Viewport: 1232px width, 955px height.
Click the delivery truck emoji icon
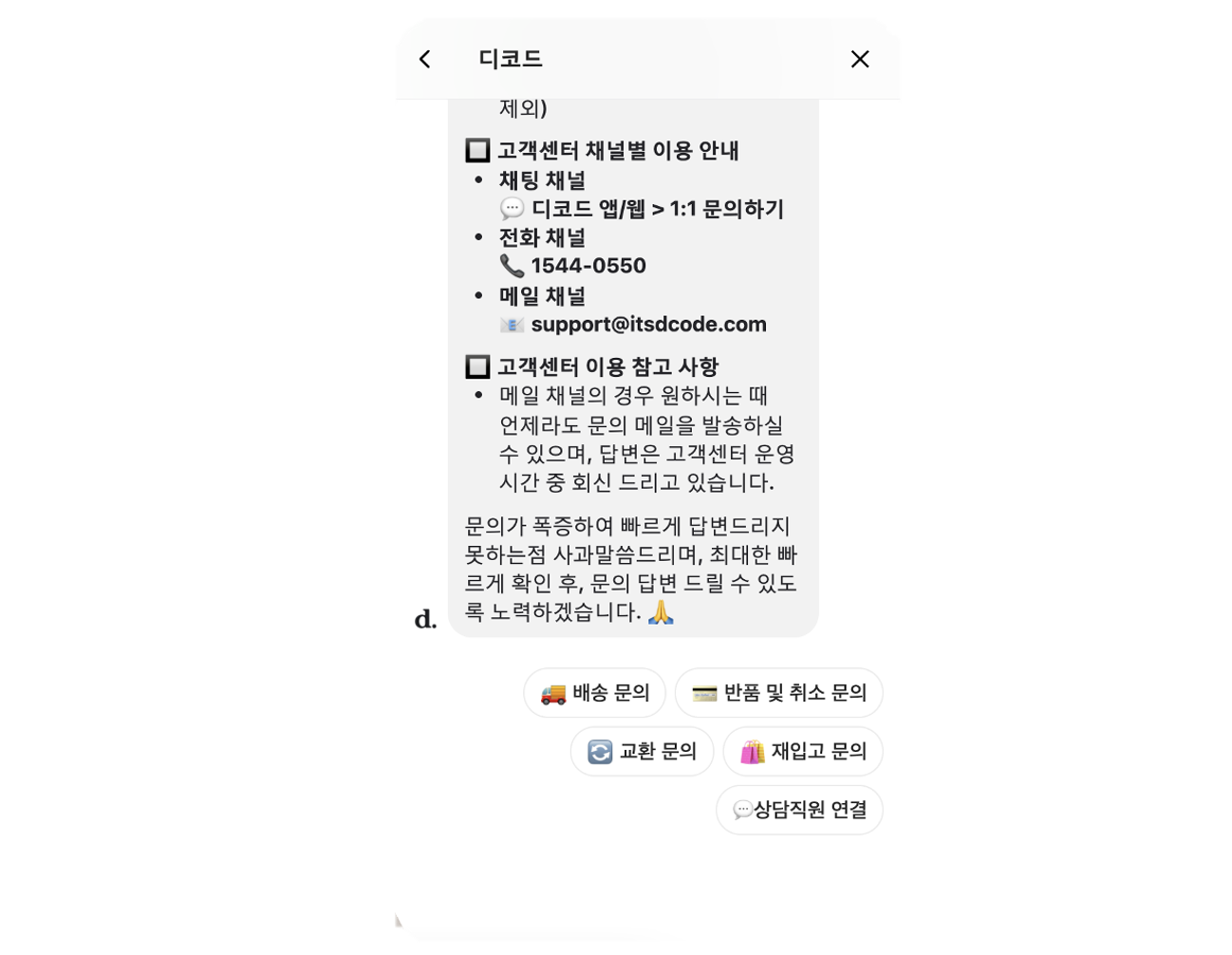553,694
